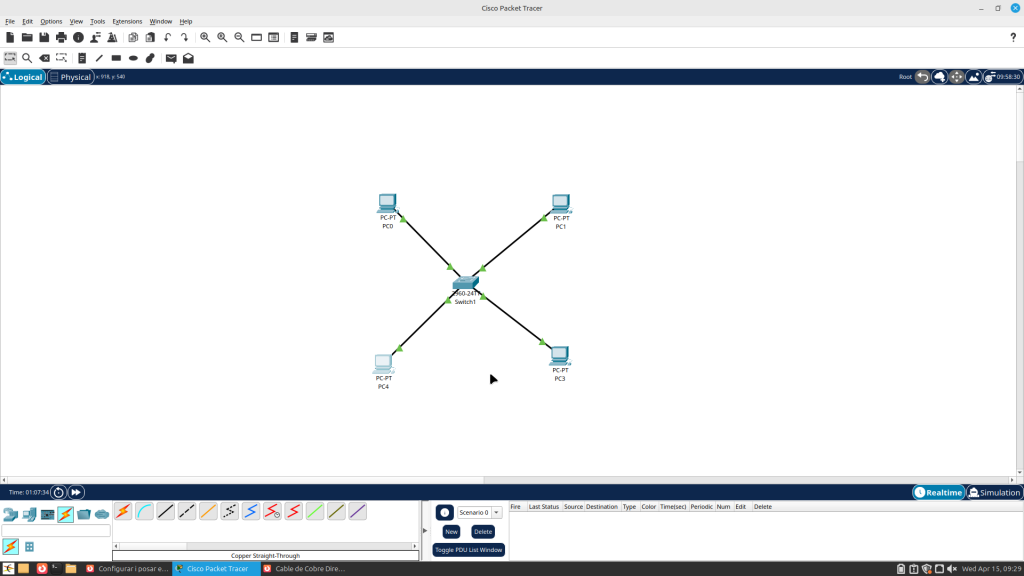
Task: Open the Extensions menu
Action: (127, 21)
